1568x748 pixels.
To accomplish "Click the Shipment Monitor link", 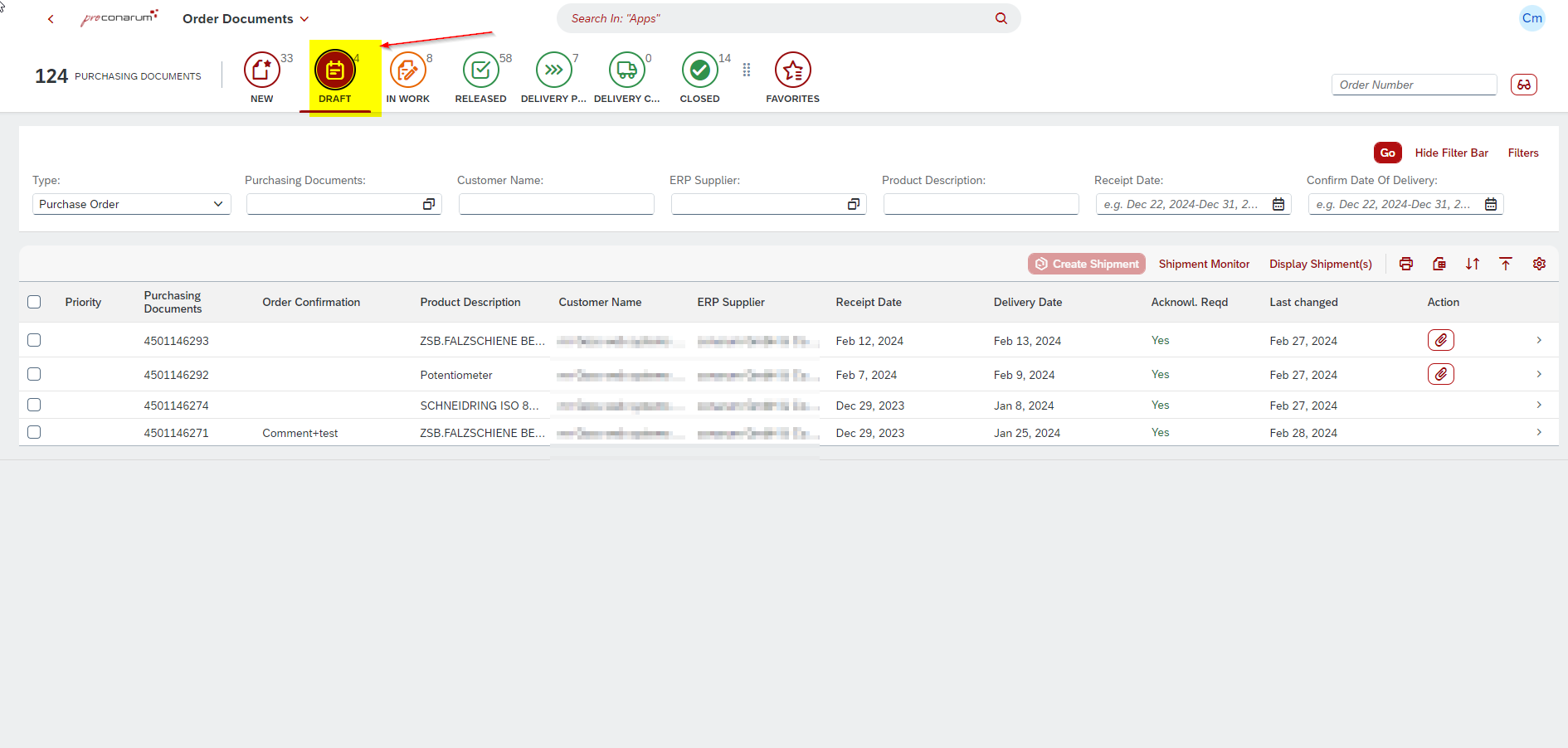I will point(1203,264).
